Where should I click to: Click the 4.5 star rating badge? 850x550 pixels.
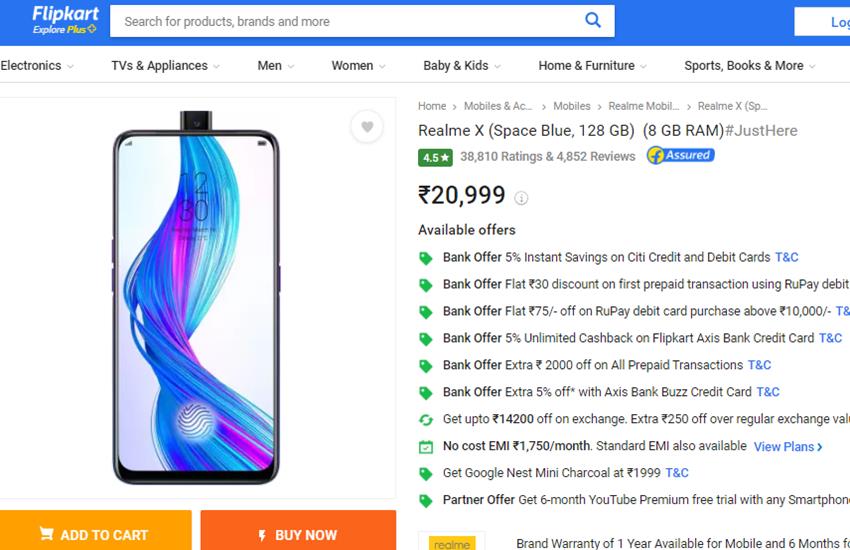pos(435,157)
